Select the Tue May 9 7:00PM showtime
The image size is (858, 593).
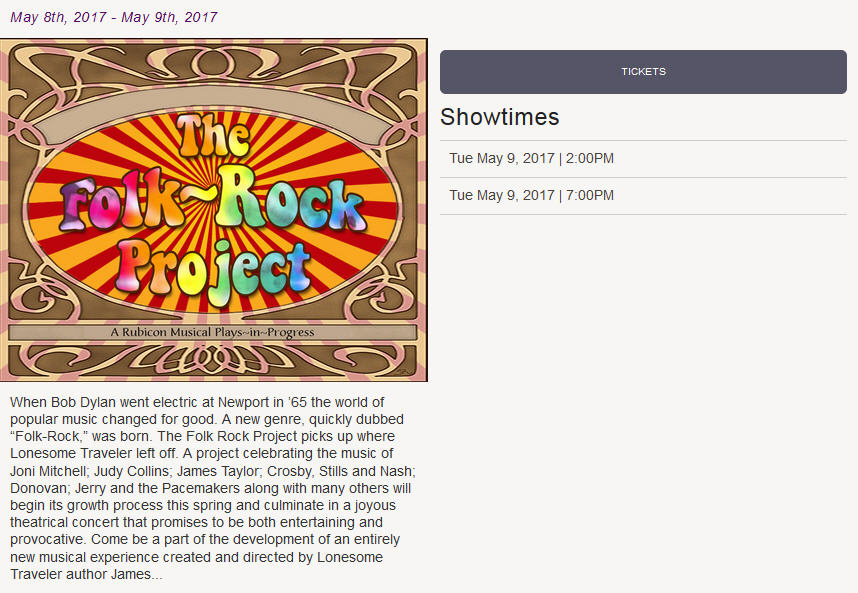531,196
